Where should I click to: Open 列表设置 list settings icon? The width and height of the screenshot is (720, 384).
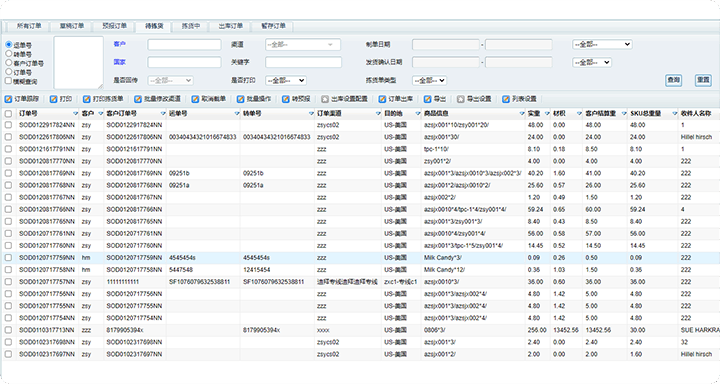tap(506, 99)
